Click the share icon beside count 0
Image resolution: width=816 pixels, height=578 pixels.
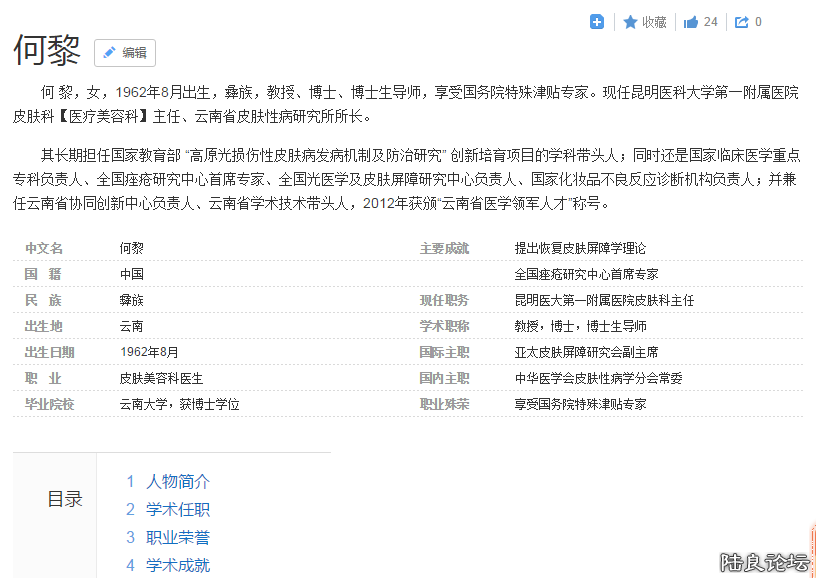point(742,22)
